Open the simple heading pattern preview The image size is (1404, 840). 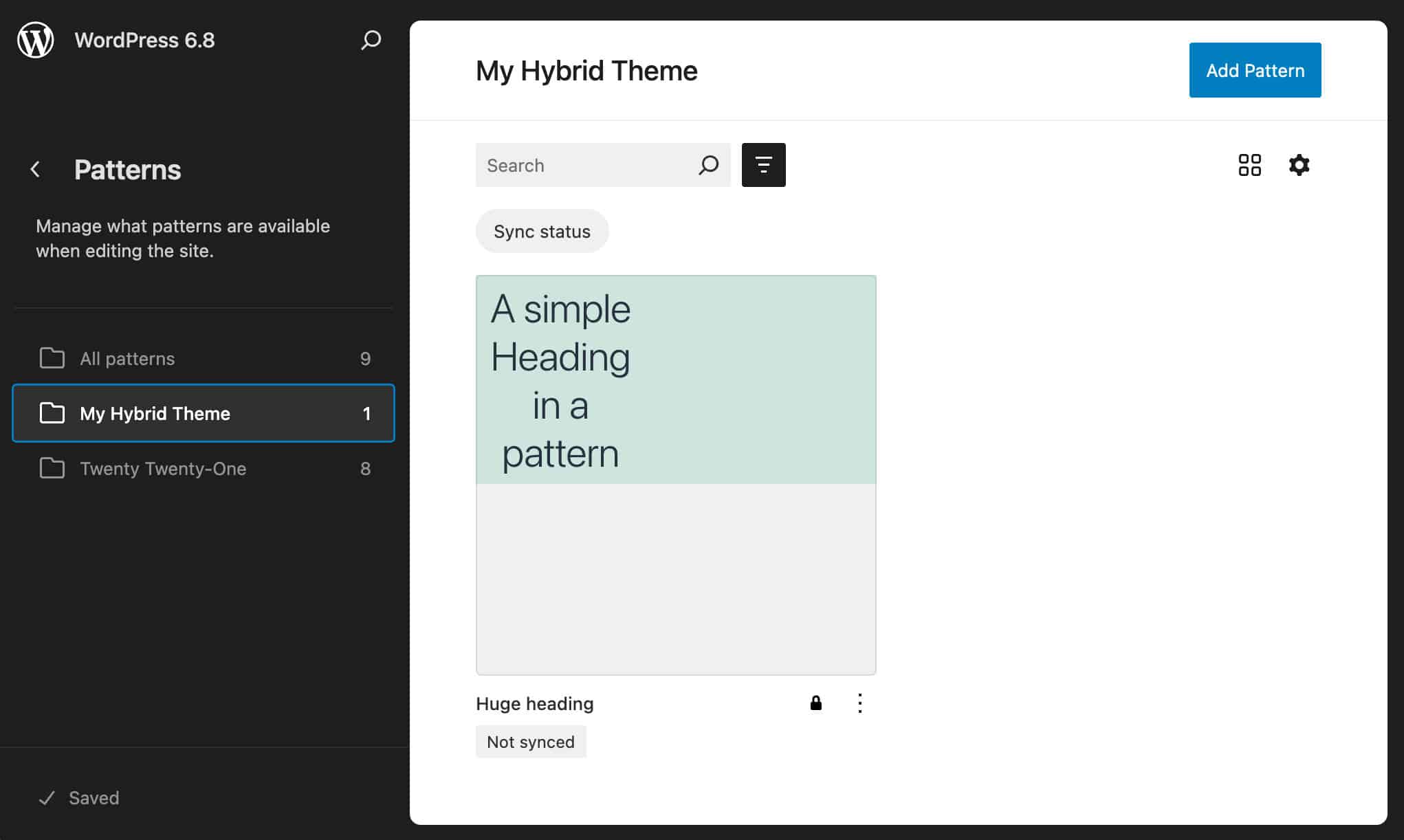click(675, 474)
